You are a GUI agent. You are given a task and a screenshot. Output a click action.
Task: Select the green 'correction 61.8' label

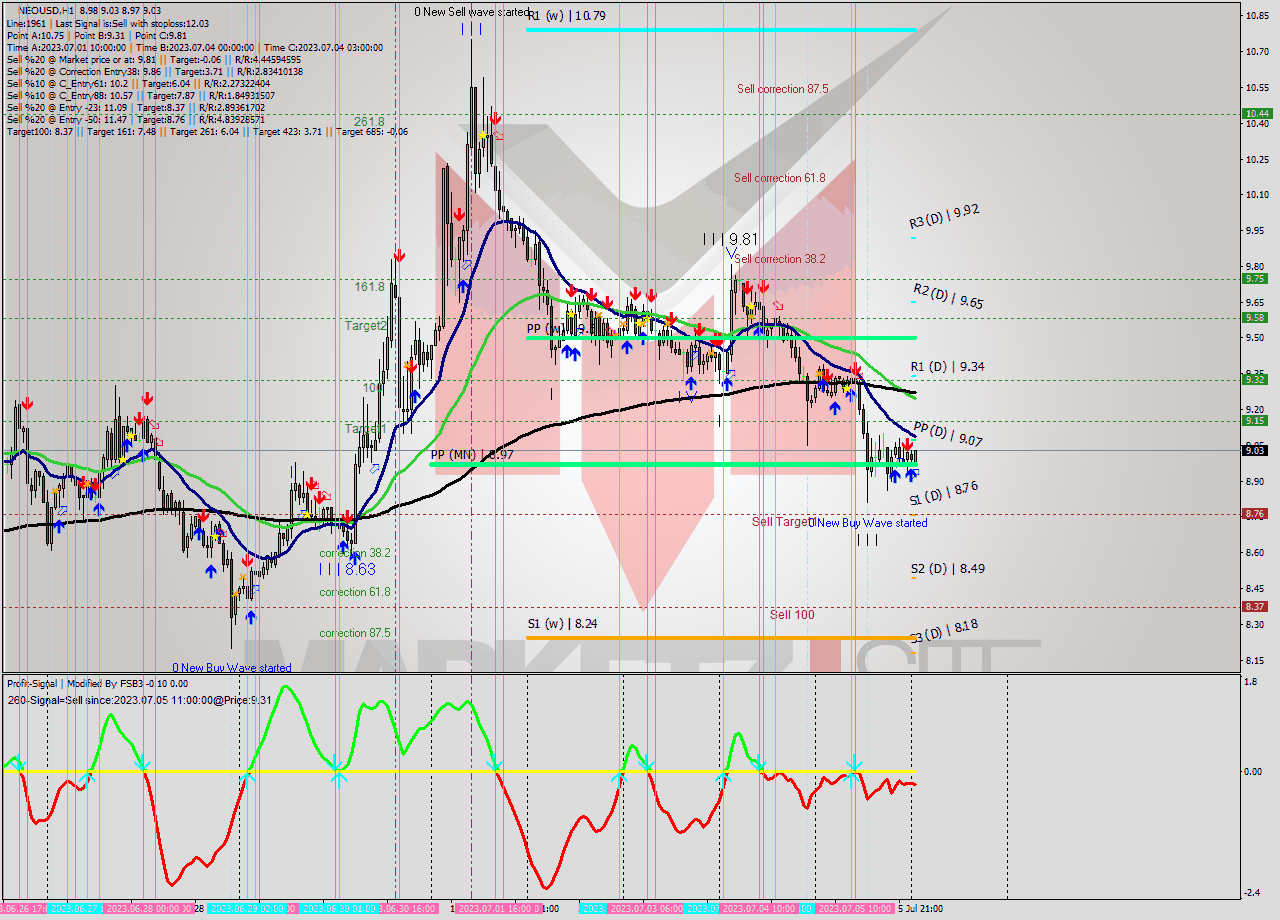[355, 592]
